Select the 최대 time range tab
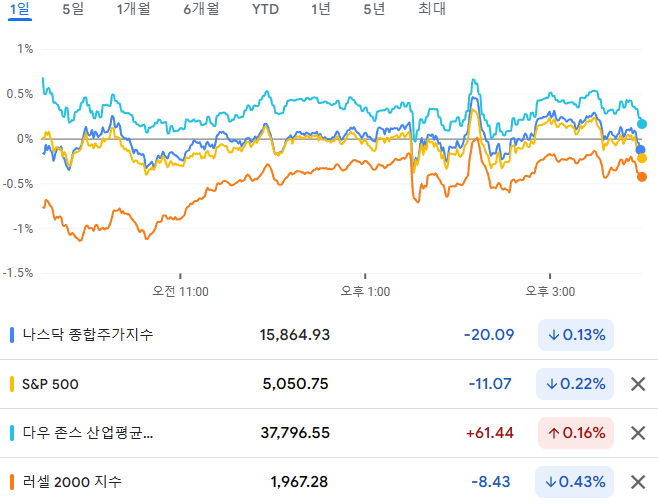 click(432, 9)
